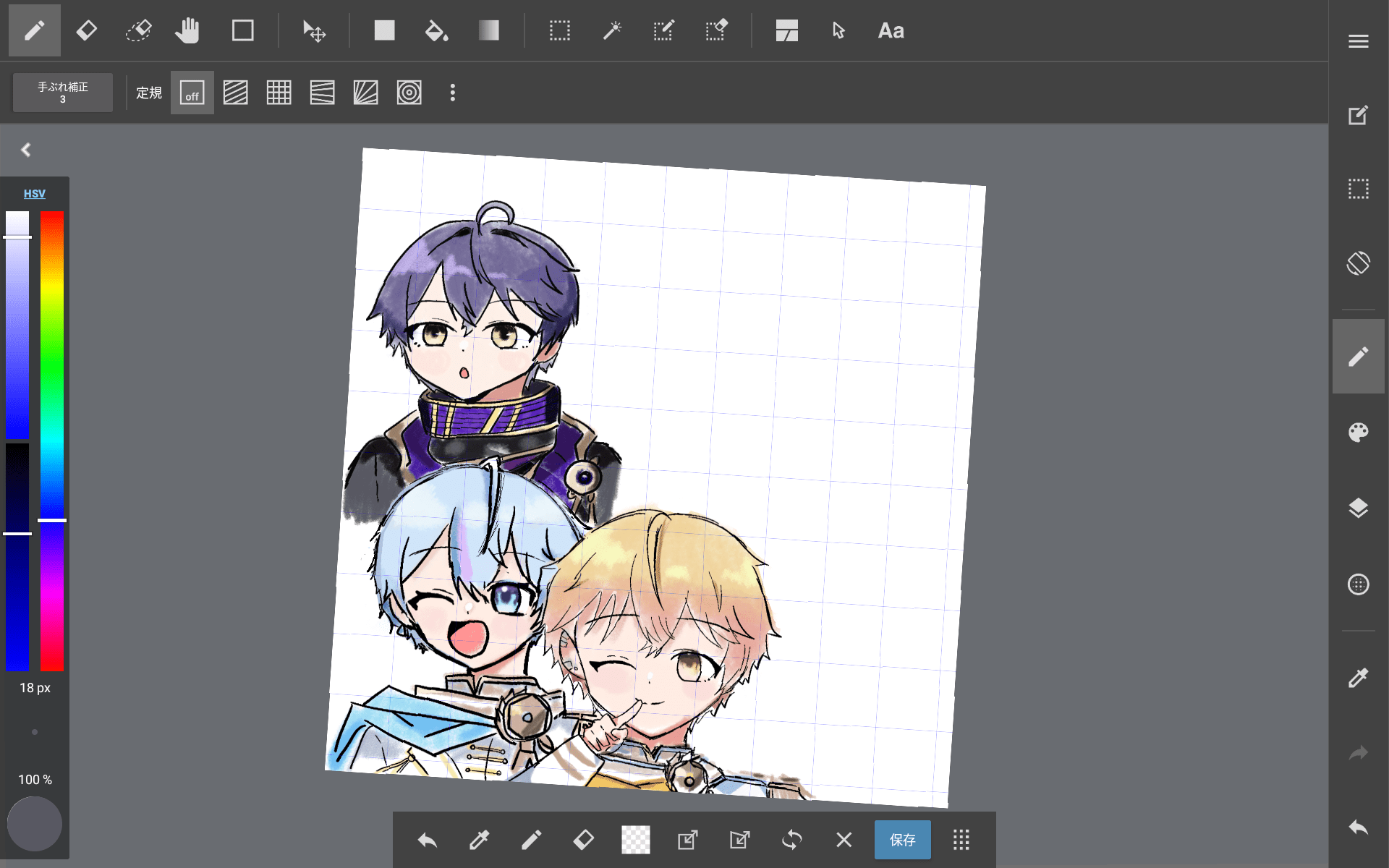Tap the blue 保存 save button
The height and width of the screenshot is (868, 1389).
pos(902,840)
